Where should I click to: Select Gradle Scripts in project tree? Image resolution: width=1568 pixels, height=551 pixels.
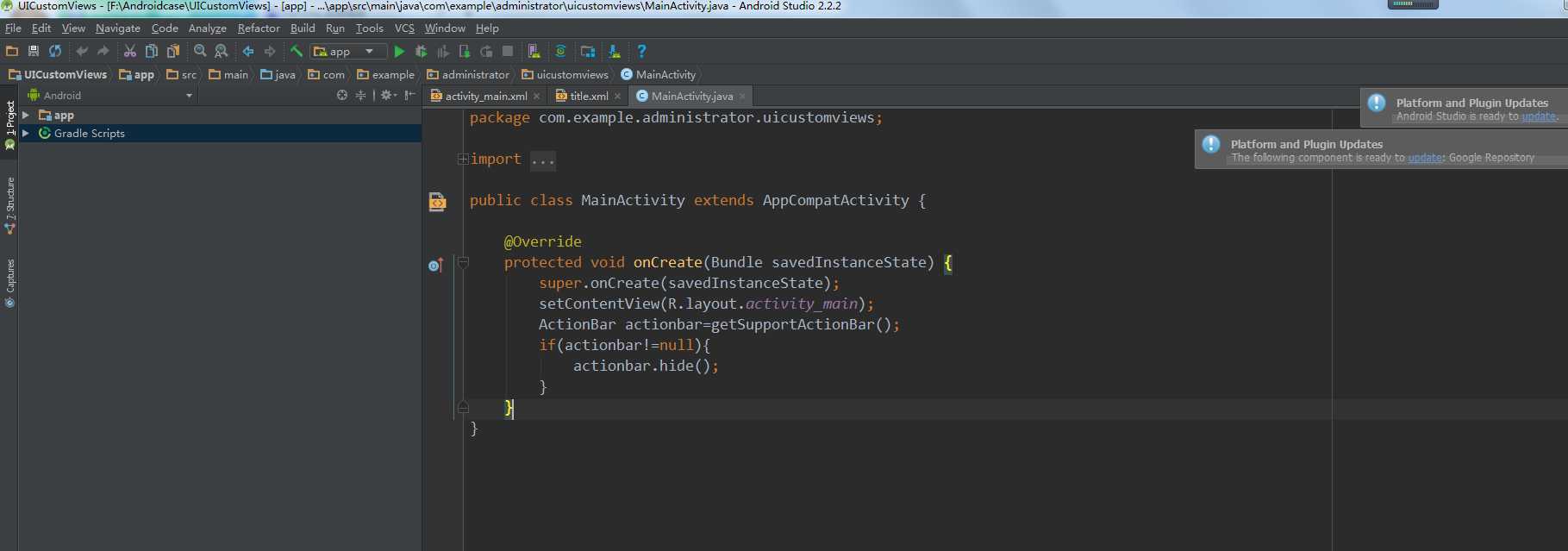90,134
